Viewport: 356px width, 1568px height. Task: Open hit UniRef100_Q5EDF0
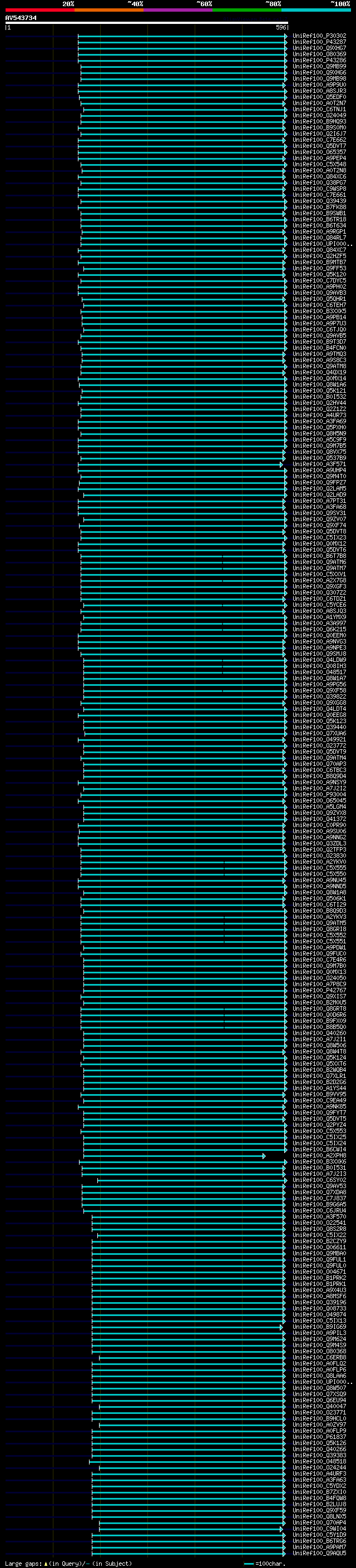click(x=319, y=97)
